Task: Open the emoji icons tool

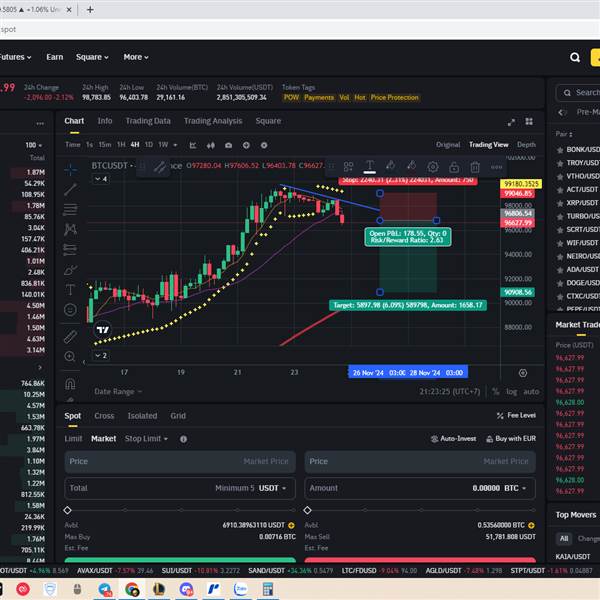Action: (x=70, y=310)
